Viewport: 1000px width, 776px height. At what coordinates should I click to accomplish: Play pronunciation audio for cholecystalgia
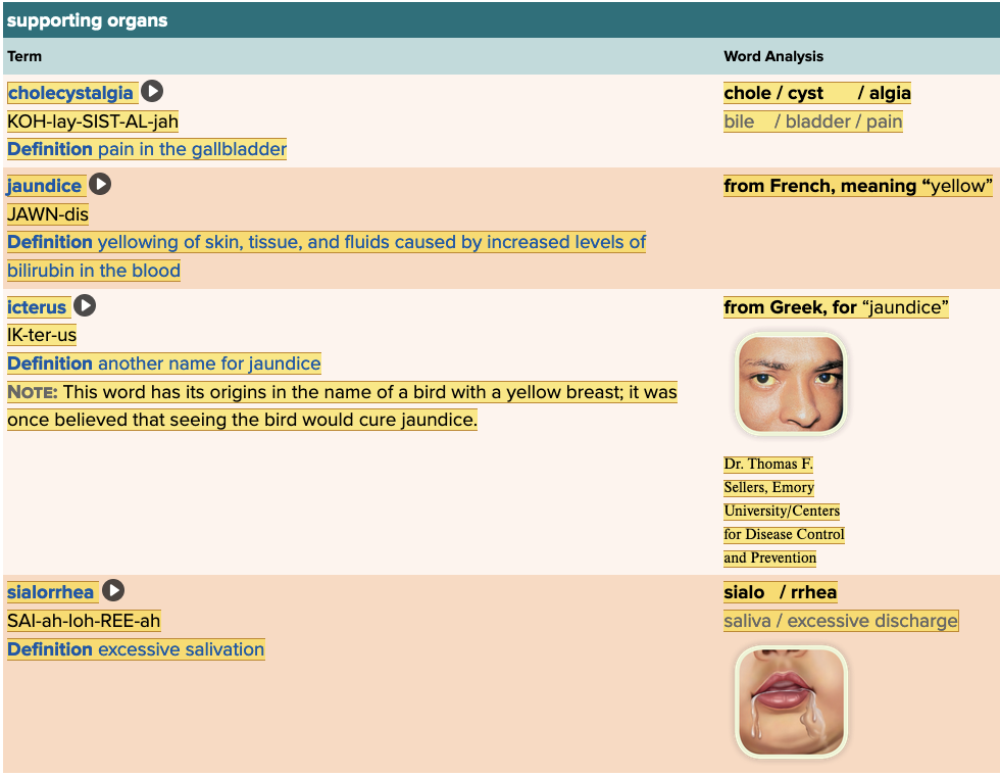click(152, 92)
